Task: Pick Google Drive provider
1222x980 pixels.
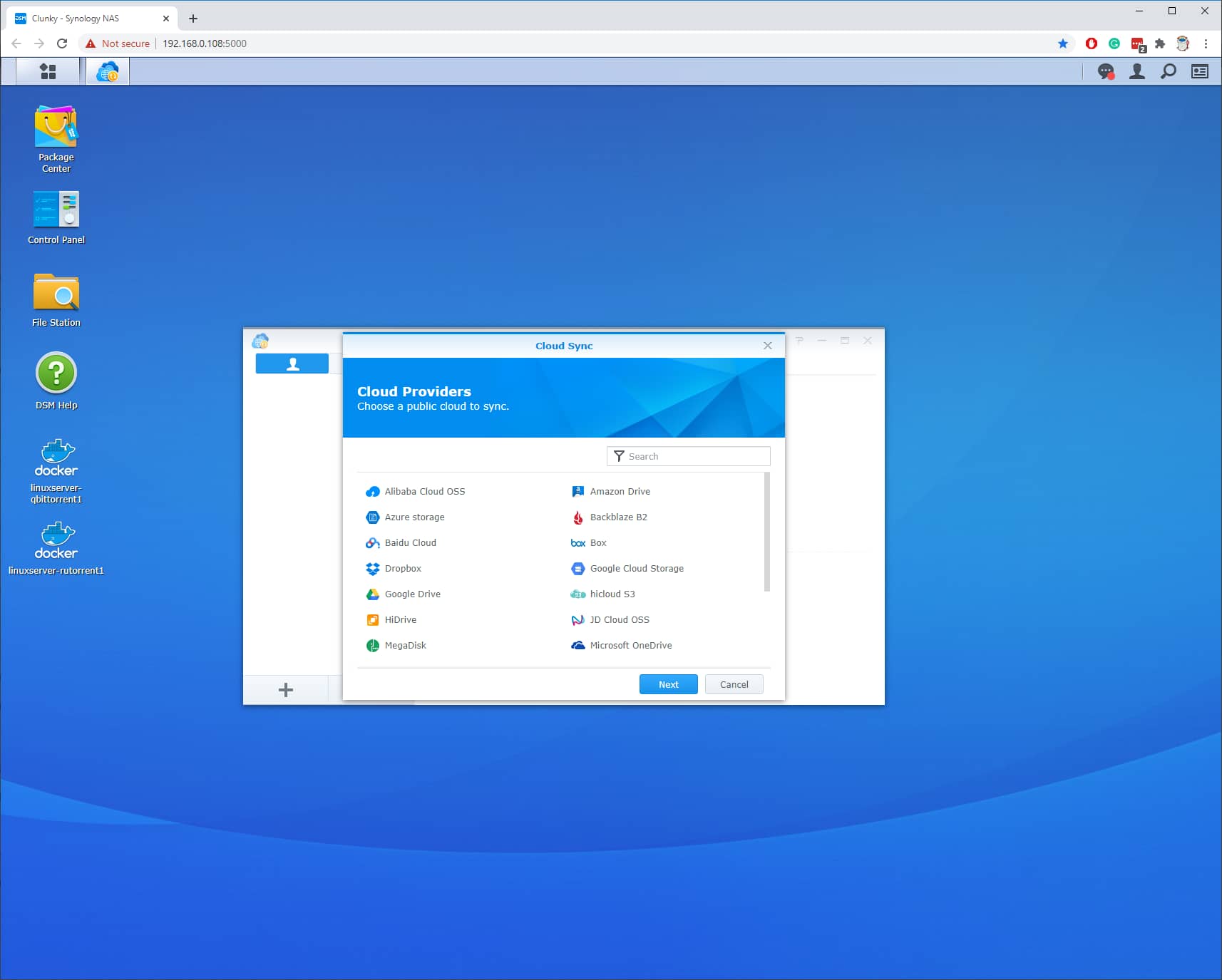Action: [403, 594]
